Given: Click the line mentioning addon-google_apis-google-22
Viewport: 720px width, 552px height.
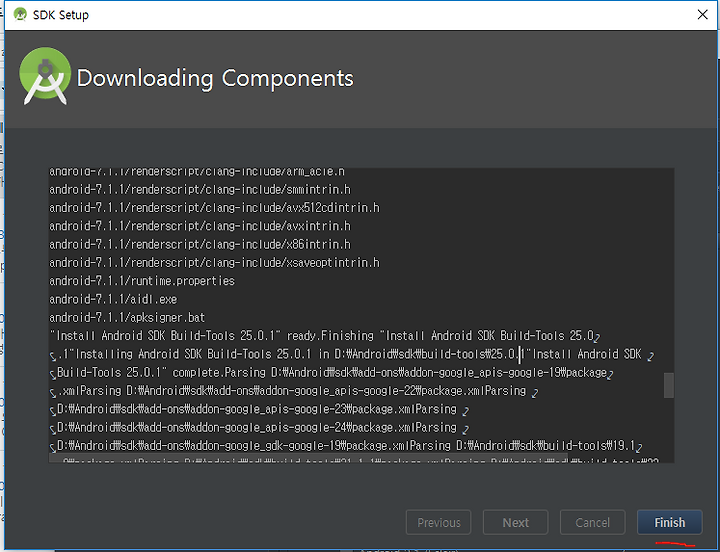Looking at the screenshot, I should (x=294, y=391).
